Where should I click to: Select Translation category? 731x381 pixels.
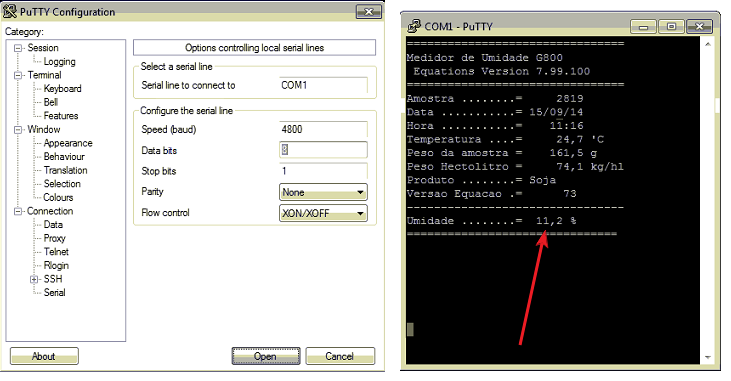pos(65,170)
